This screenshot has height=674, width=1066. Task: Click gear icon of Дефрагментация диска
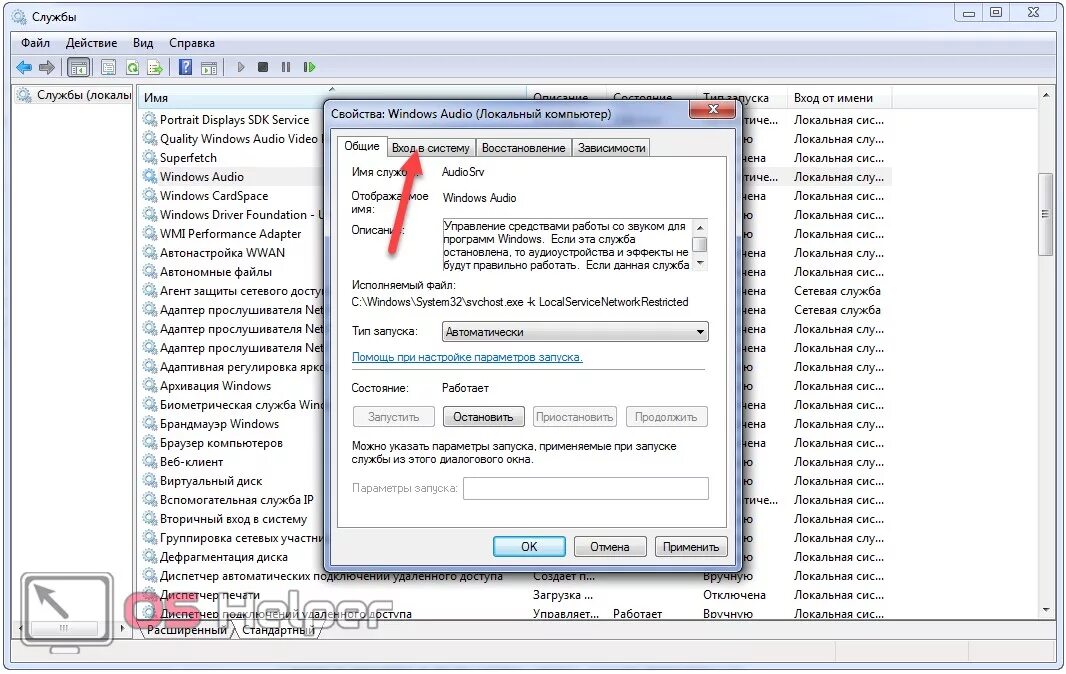[150, 557]
